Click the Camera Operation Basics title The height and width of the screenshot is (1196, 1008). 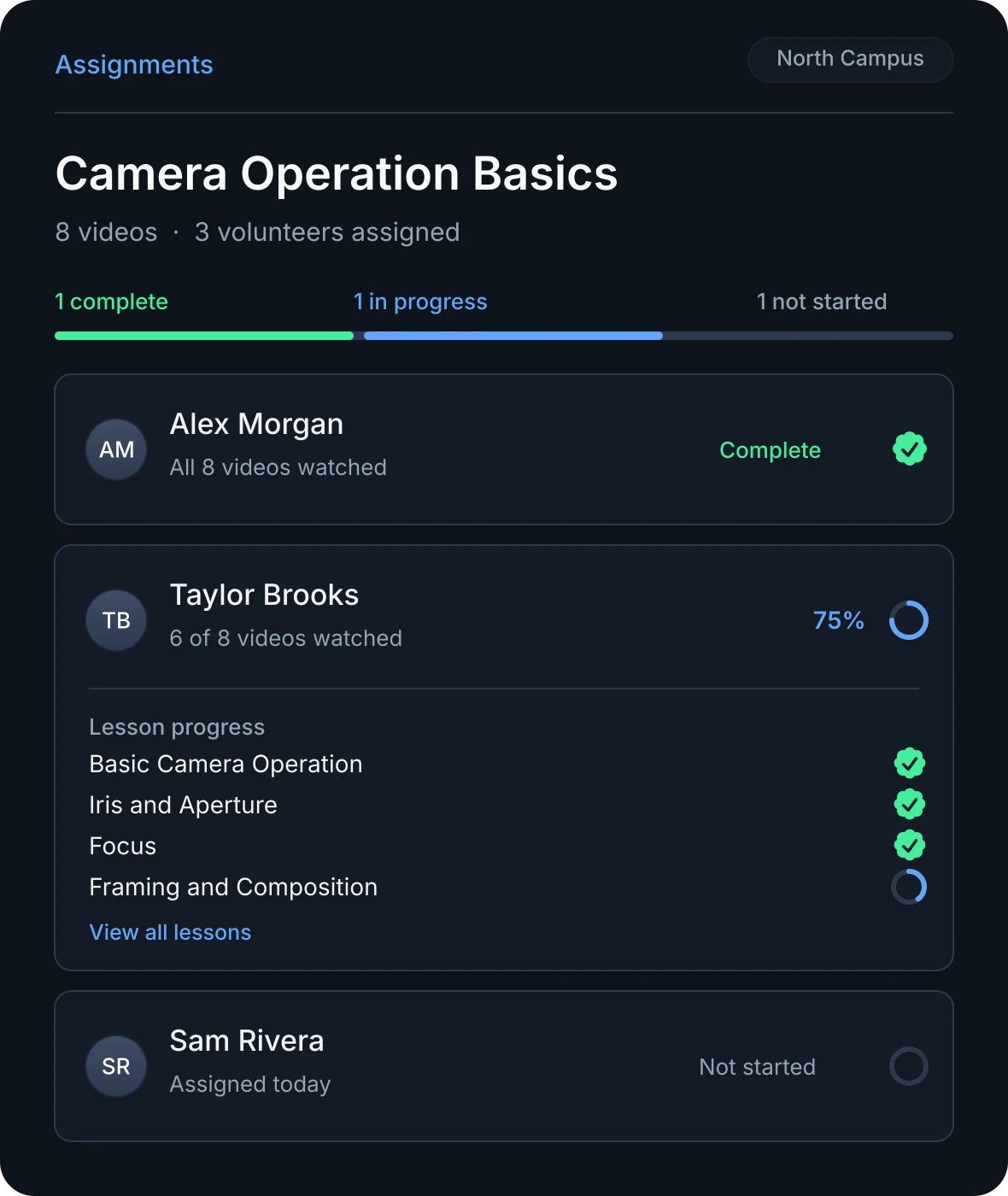(337, 173)
